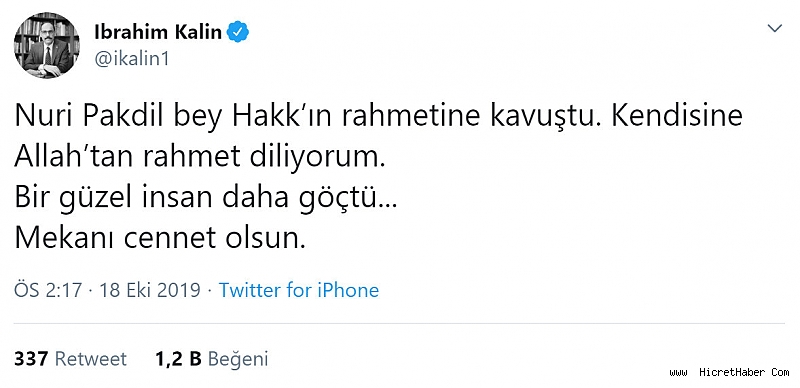This screenshot has height=388, width=800.
Task: Open the tweet options chevron menu
Action: pyautogui.click(x=774, y=29)
